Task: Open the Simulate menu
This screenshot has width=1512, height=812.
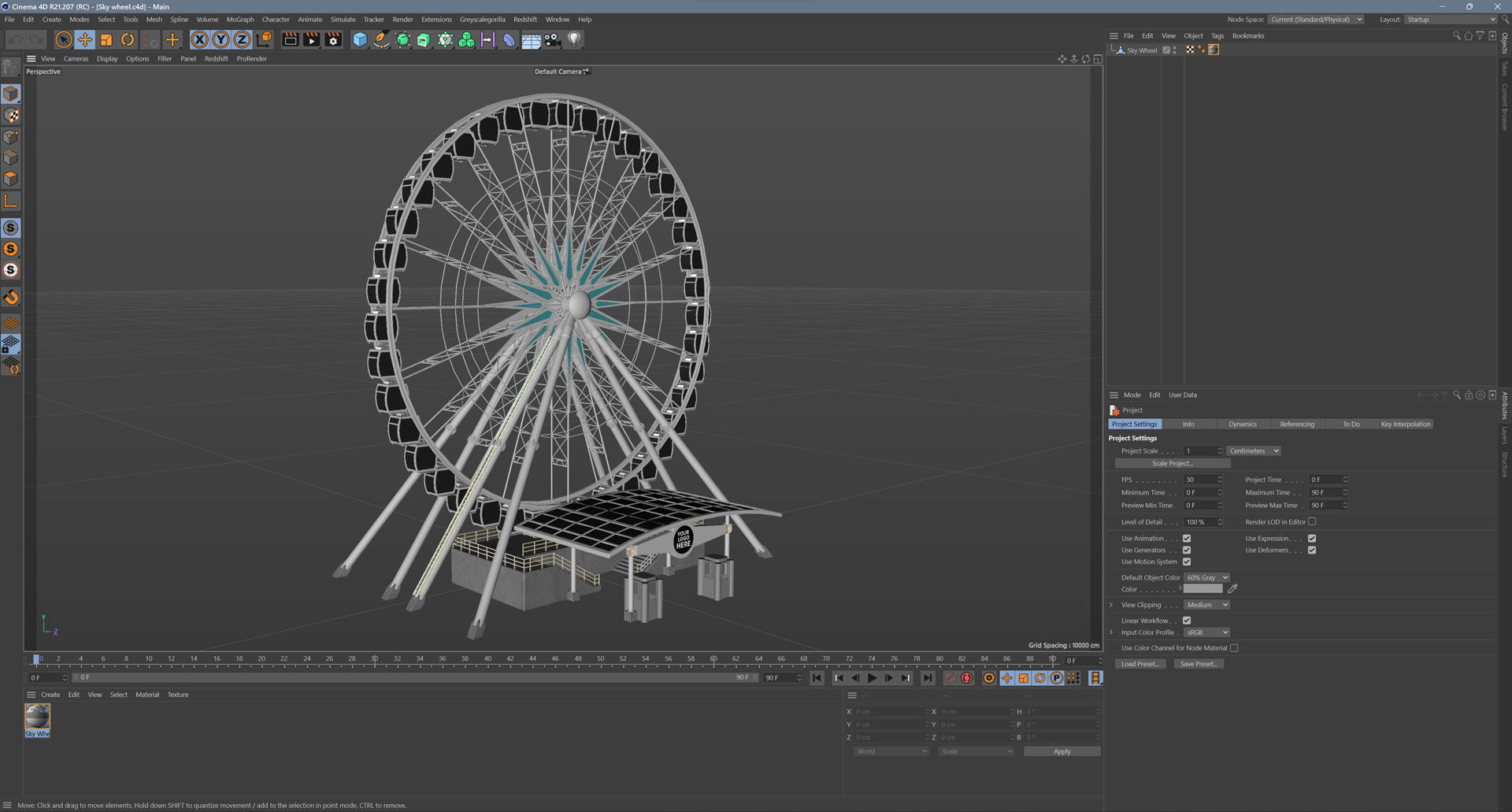Action: point(343,20)
